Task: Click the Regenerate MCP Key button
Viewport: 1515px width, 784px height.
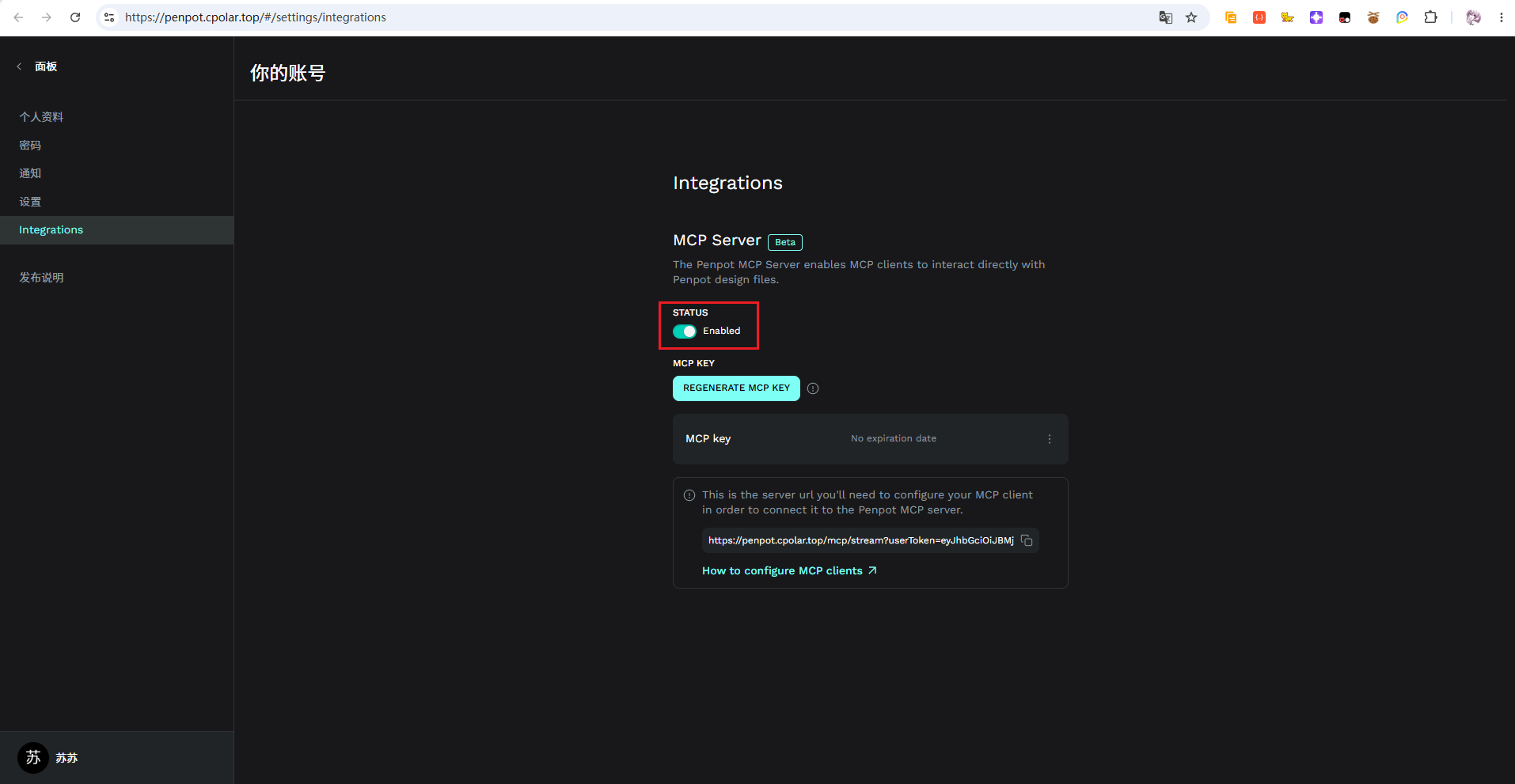Action: tap(736, 388)
